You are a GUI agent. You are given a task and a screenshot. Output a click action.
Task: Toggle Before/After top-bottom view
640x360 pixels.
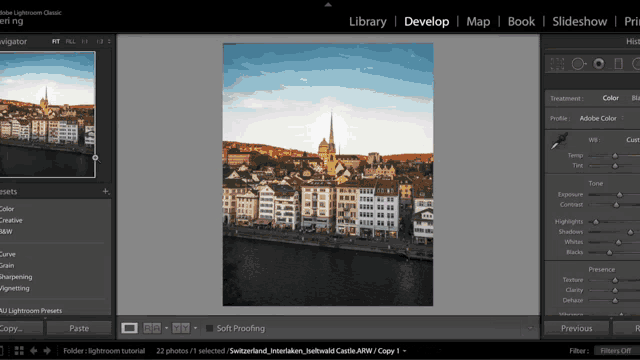[181, 328]
